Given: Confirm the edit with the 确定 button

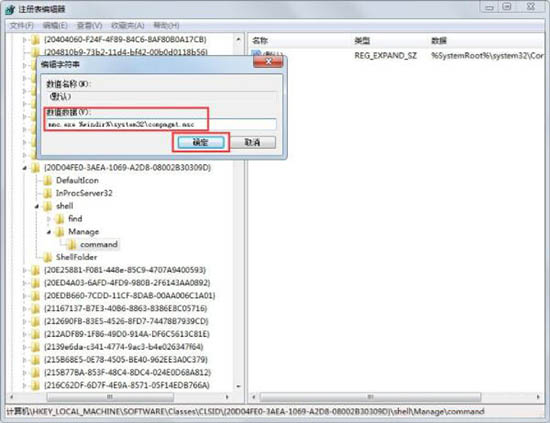Looking at the screenshot, I should (201, 142).
